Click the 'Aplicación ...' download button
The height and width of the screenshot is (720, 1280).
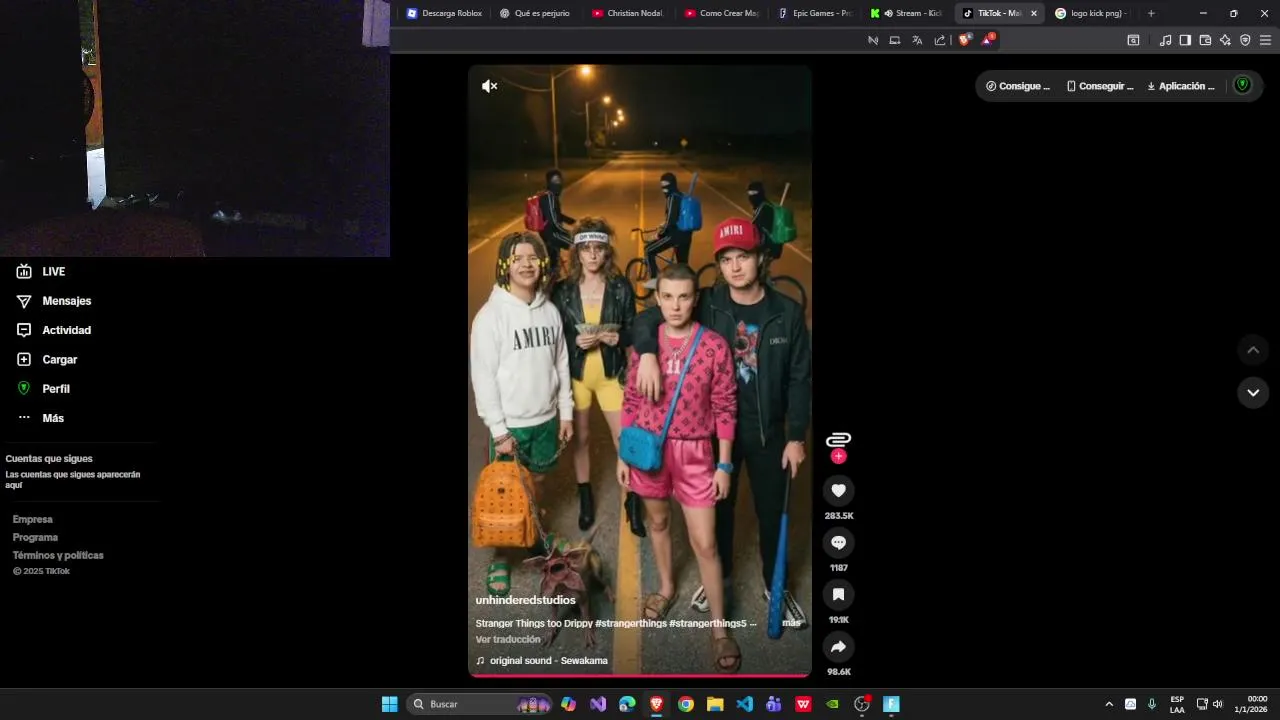click(x=1181, y=86)
